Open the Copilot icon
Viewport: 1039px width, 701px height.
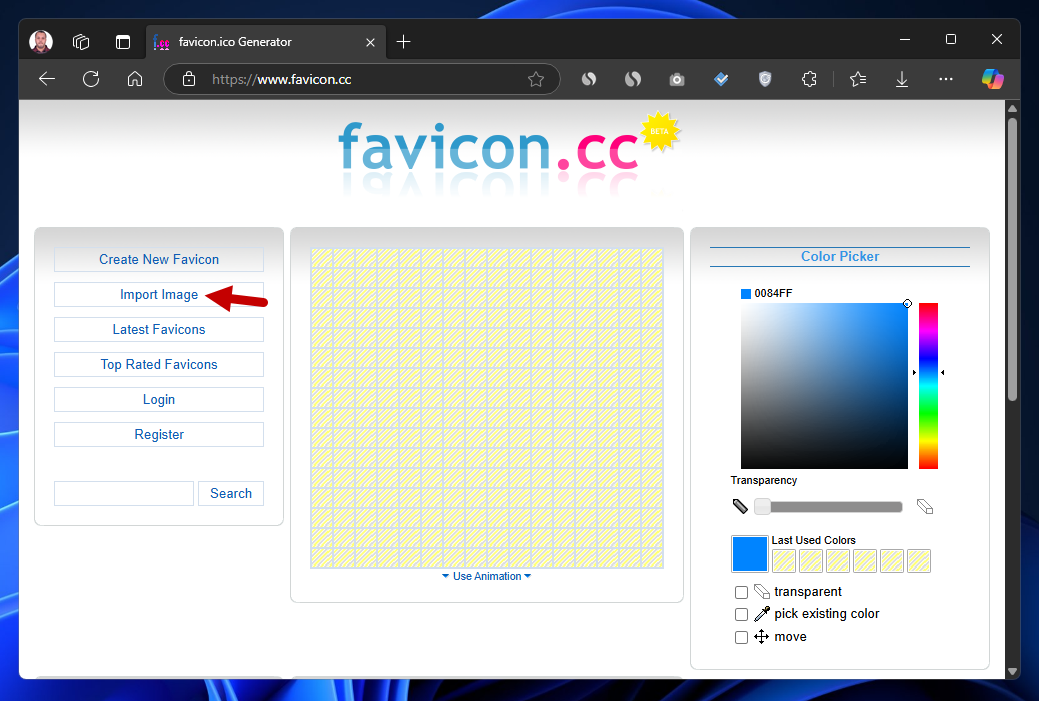click(x=993, y=80)
